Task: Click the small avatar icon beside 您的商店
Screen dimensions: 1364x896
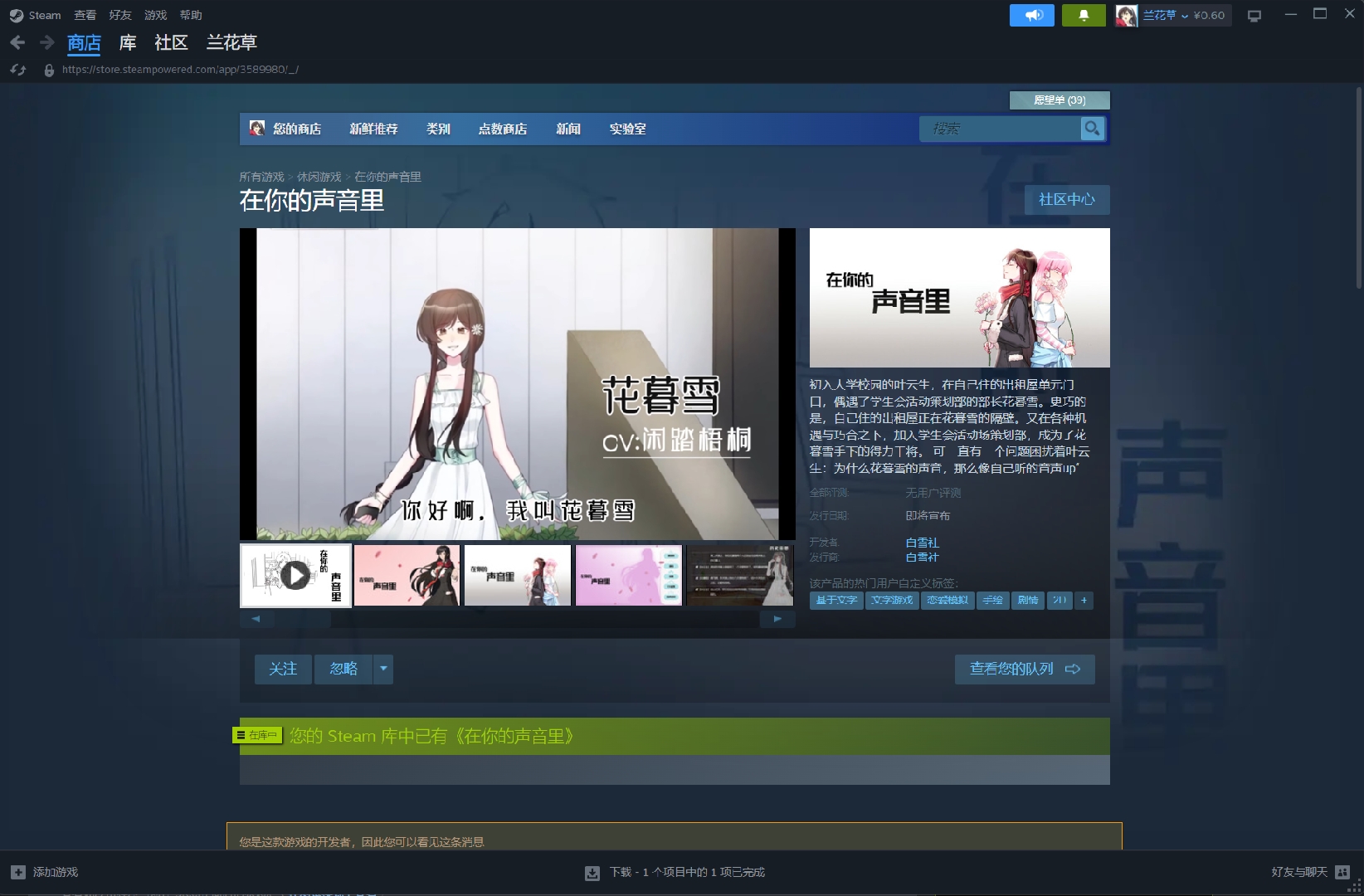Action: point(257,129)
